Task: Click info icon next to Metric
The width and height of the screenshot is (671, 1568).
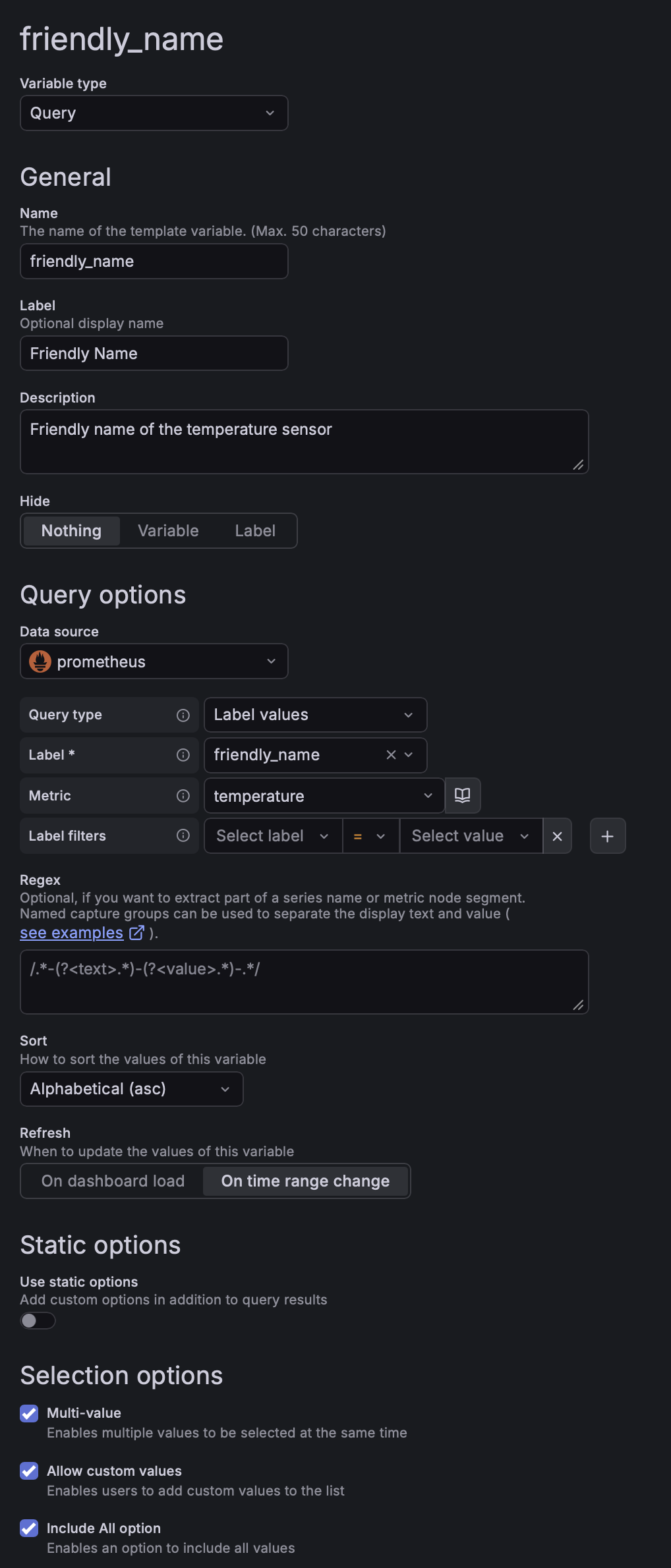Action: (x=183, y=796)
